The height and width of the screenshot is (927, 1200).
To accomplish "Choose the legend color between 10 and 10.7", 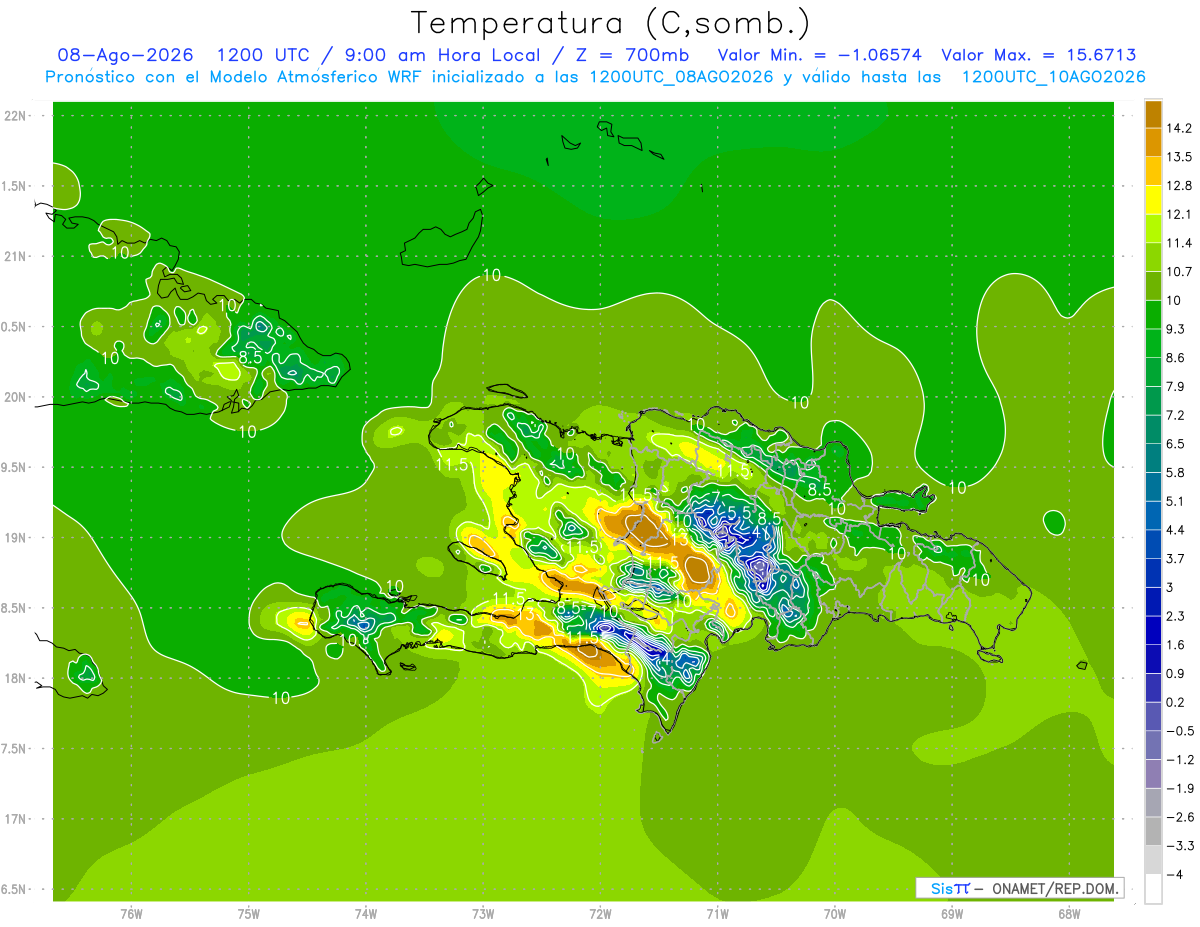I will (x=1153, y=286).
